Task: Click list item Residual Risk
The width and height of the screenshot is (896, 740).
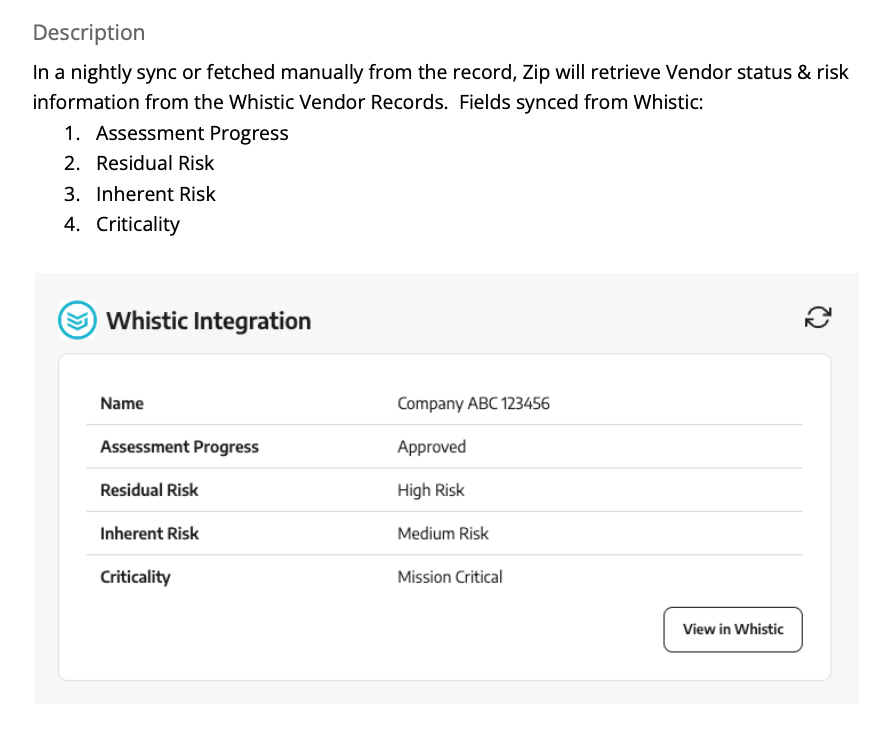Action: pyautogui.click(x=155, y=163)
